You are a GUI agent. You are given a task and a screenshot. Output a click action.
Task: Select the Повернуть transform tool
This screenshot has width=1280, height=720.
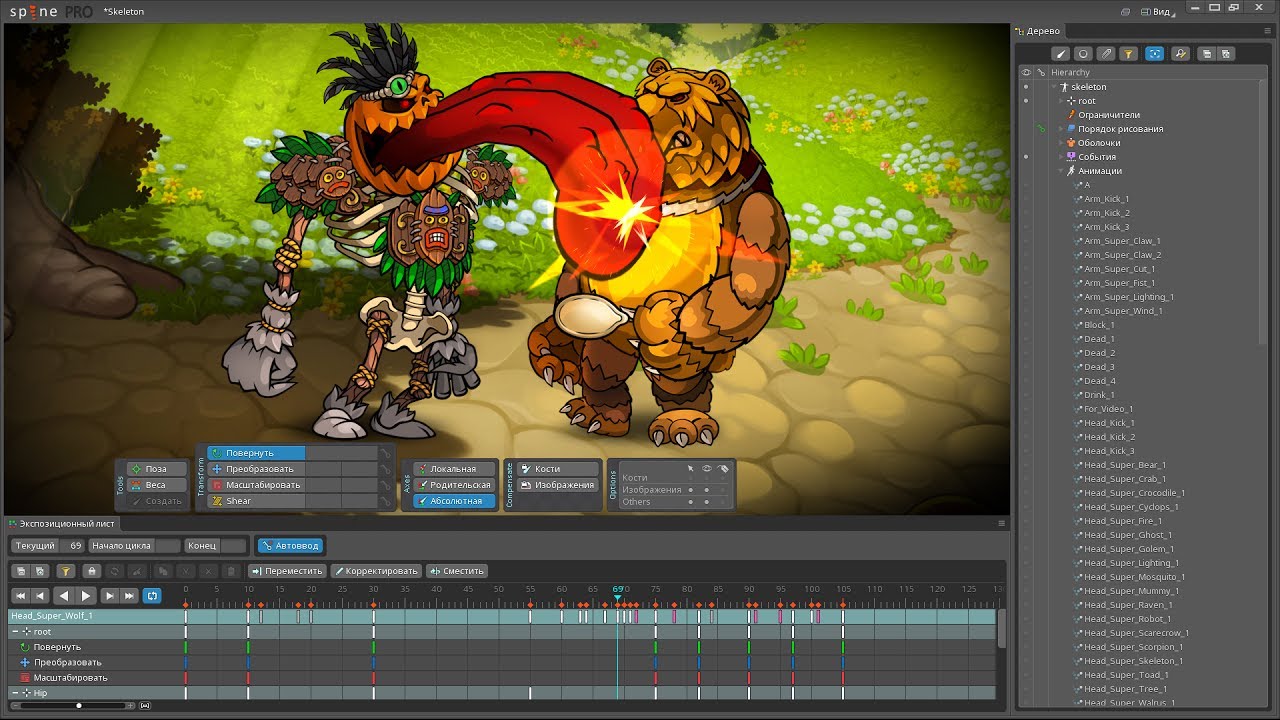click(x=256, y=453)
